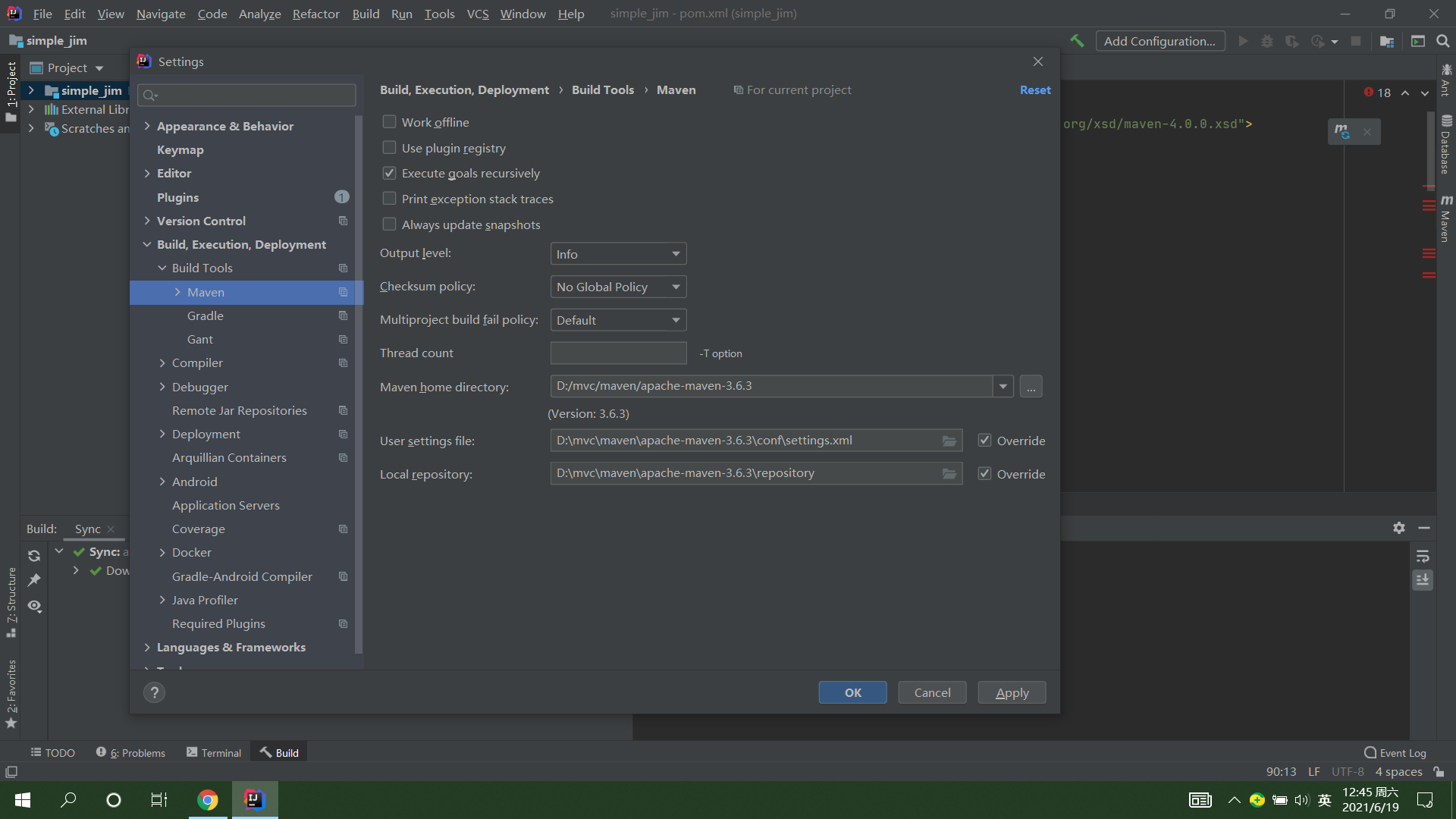Open the Checksum policy dropdown
Viewport: 1456px width, 819px height.
coord(618,287)
